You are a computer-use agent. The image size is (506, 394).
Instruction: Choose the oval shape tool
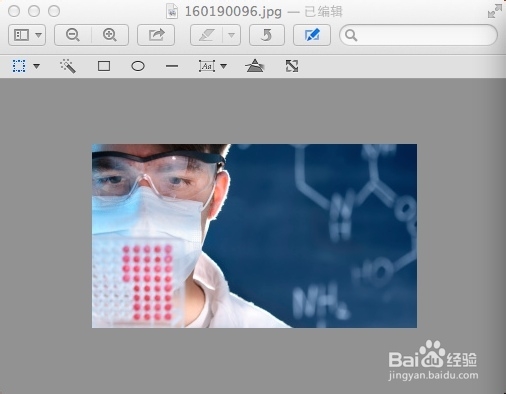pos(138,66)
